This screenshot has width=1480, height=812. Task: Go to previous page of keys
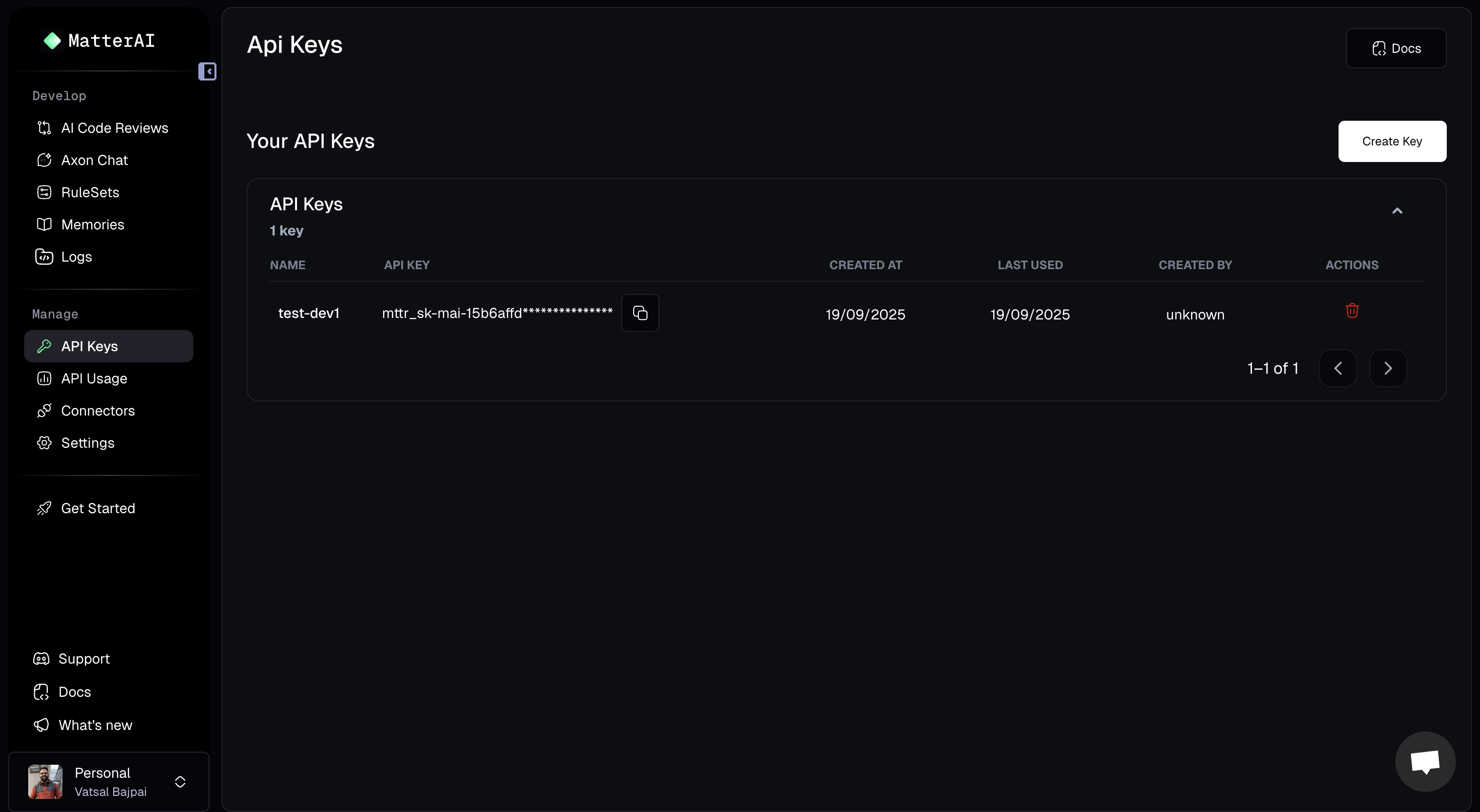coord(1338,368)
